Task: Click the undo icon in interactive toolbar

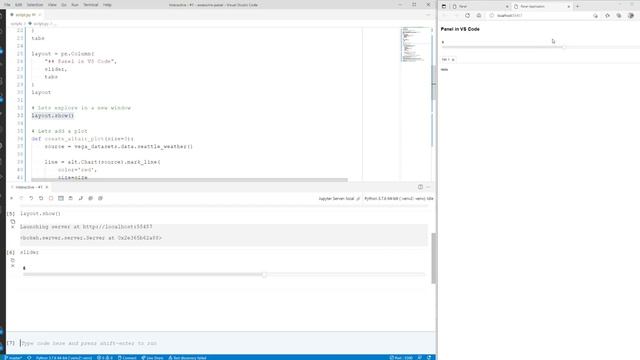Action: 31,198
